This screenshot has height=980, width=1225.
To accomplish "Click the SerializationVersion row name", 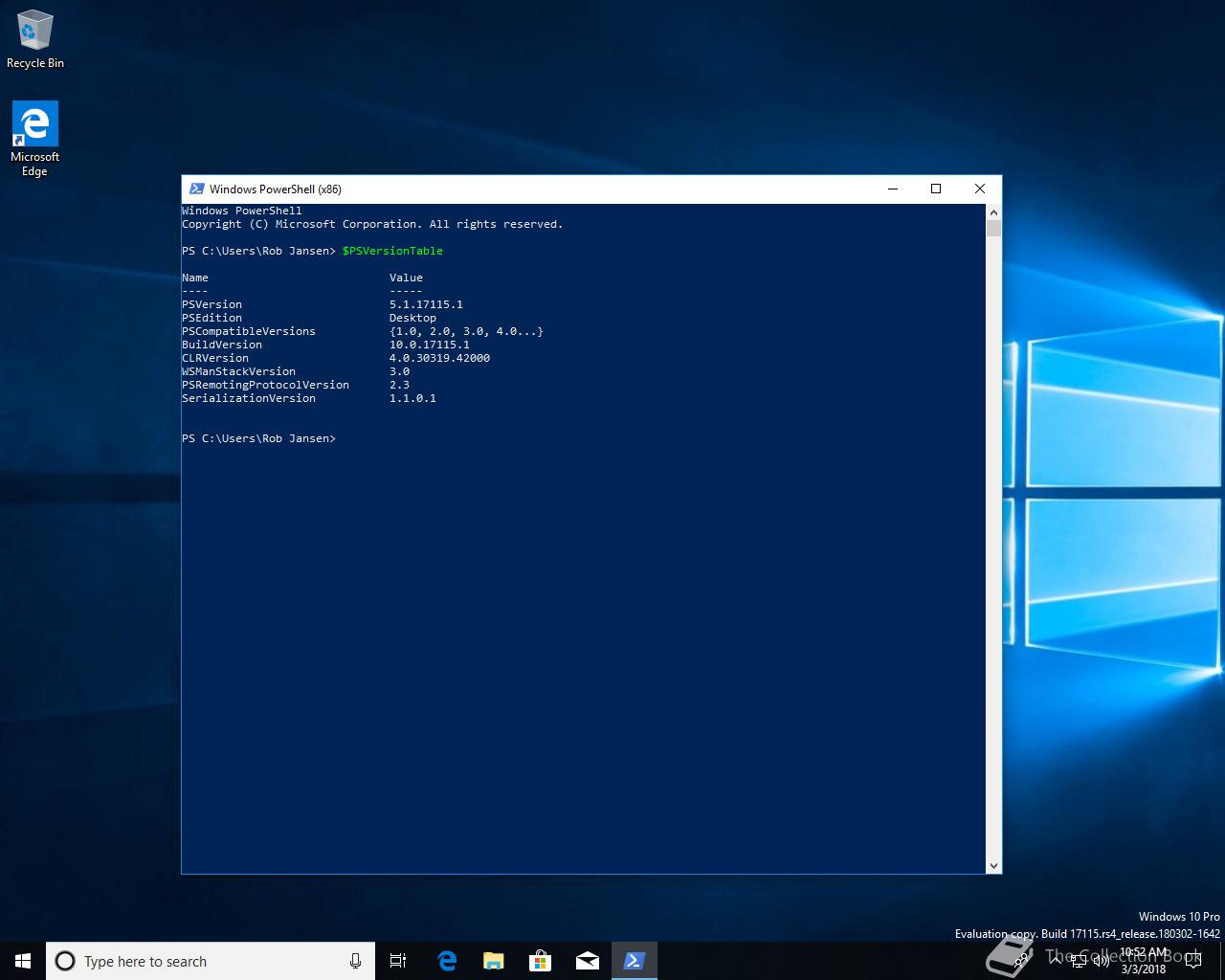I will pyautogui.click(x=249, y=398).
